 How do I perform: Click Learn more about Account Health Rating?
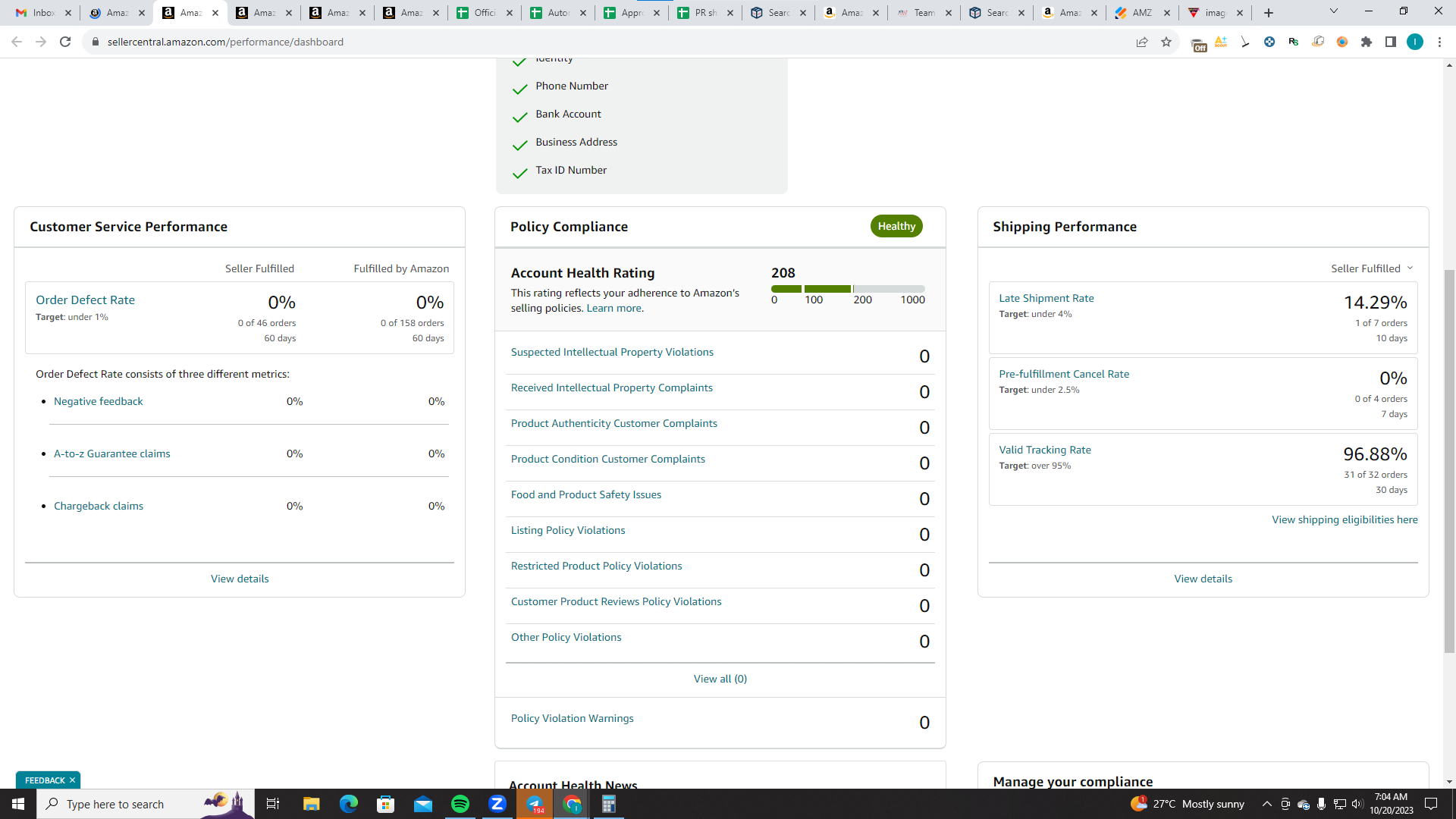click(614, 308)
